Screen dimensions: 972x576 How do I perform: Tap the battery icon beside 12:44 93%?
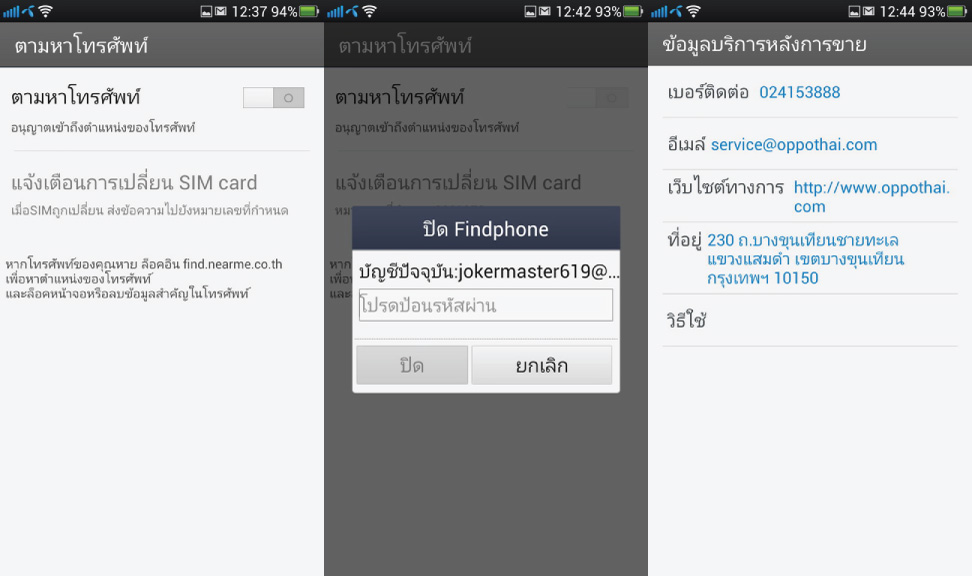pyautogui.click(x=957, y=11)
